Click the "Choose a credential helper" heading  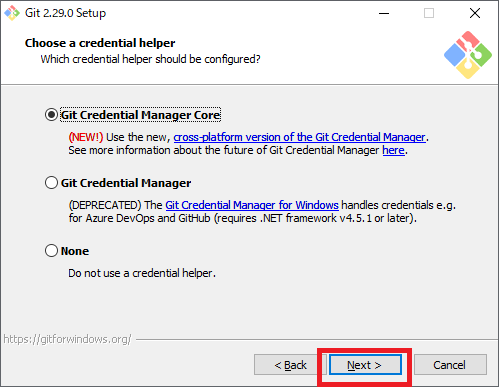point(100,43)
